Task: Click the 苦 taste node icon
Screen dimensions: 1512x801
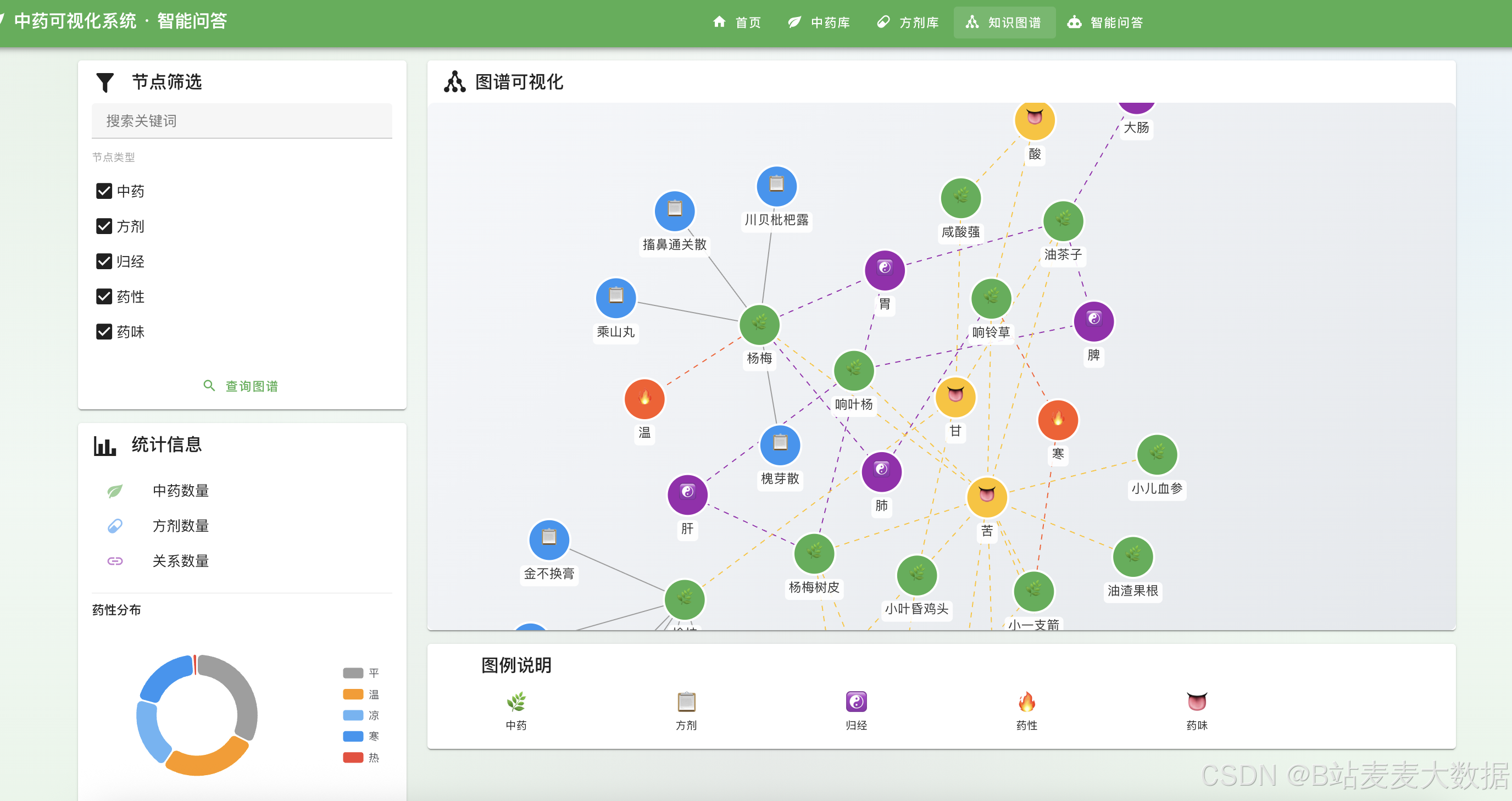Action: click(987, 497)
